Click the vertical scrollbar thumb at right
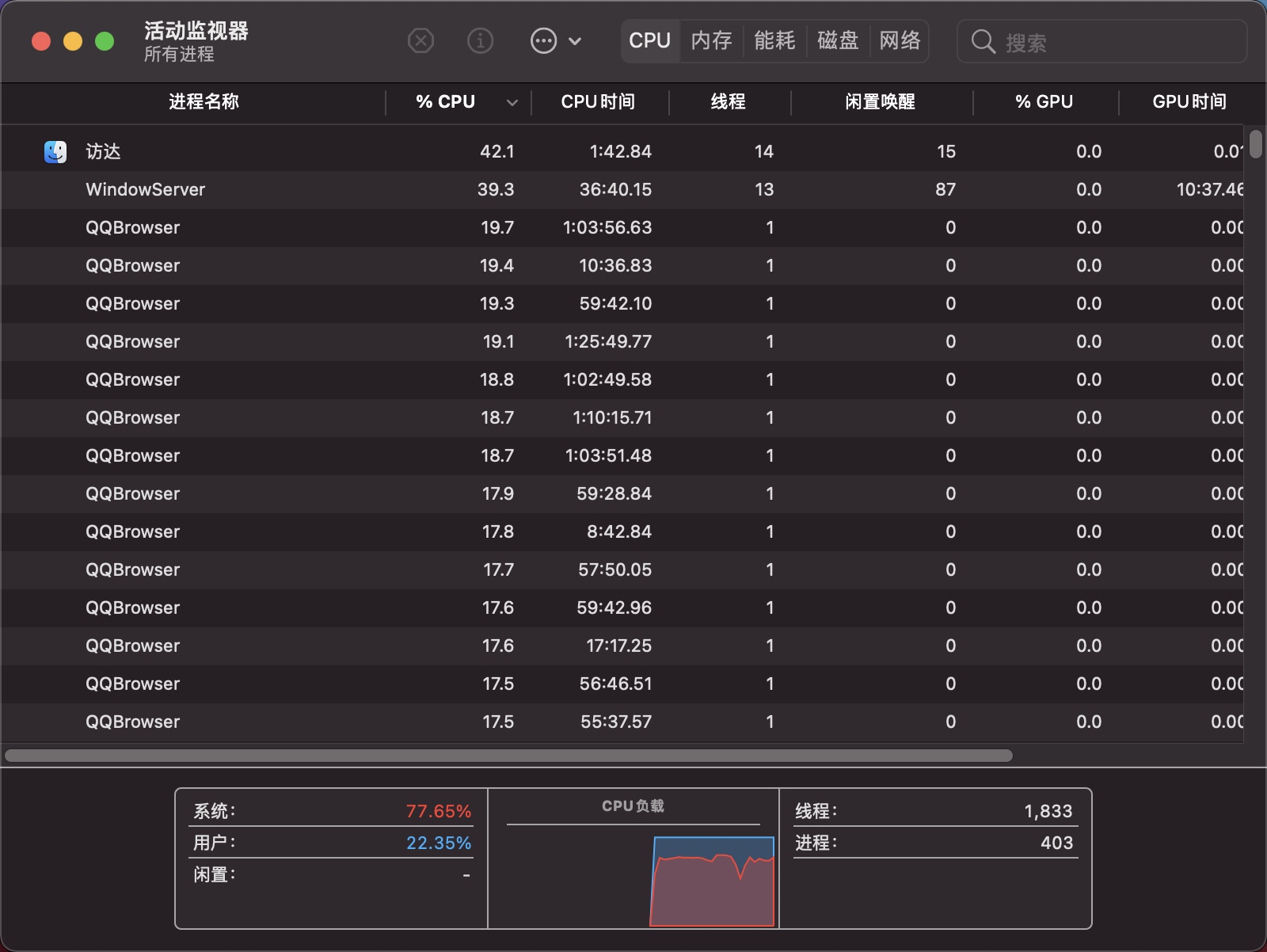Image resolution: width=1267 pixels, height=952 pixels. pos(1255,145)
